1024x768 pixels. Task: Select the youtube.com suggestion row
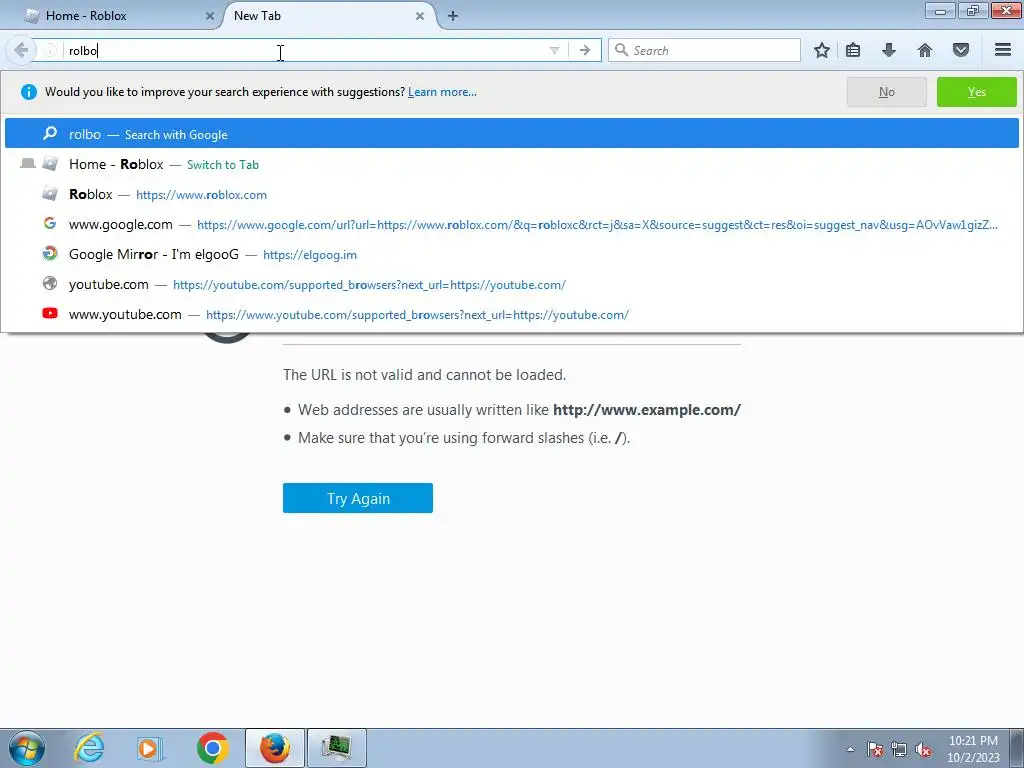coord(512,284)
